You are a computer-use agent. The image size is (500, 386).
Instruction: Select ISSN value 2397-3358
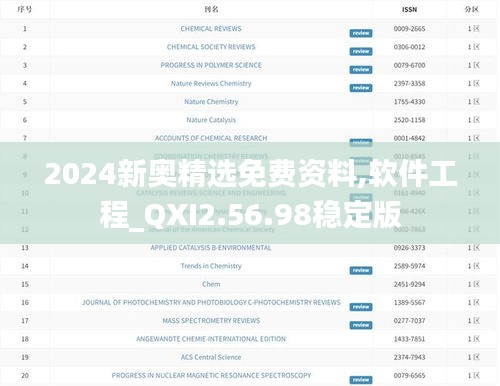[x=409, y=83]
